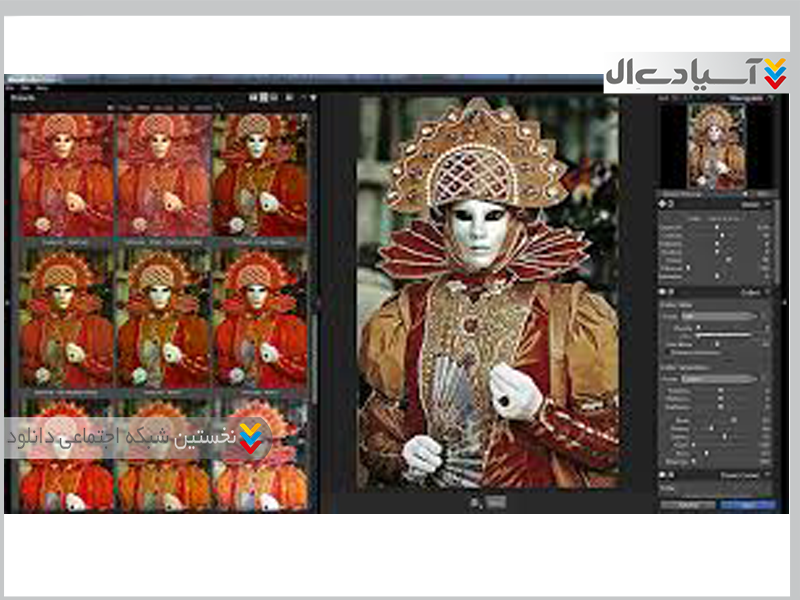
Task: Open the Edit menu
Action: (x=26, y=88)
